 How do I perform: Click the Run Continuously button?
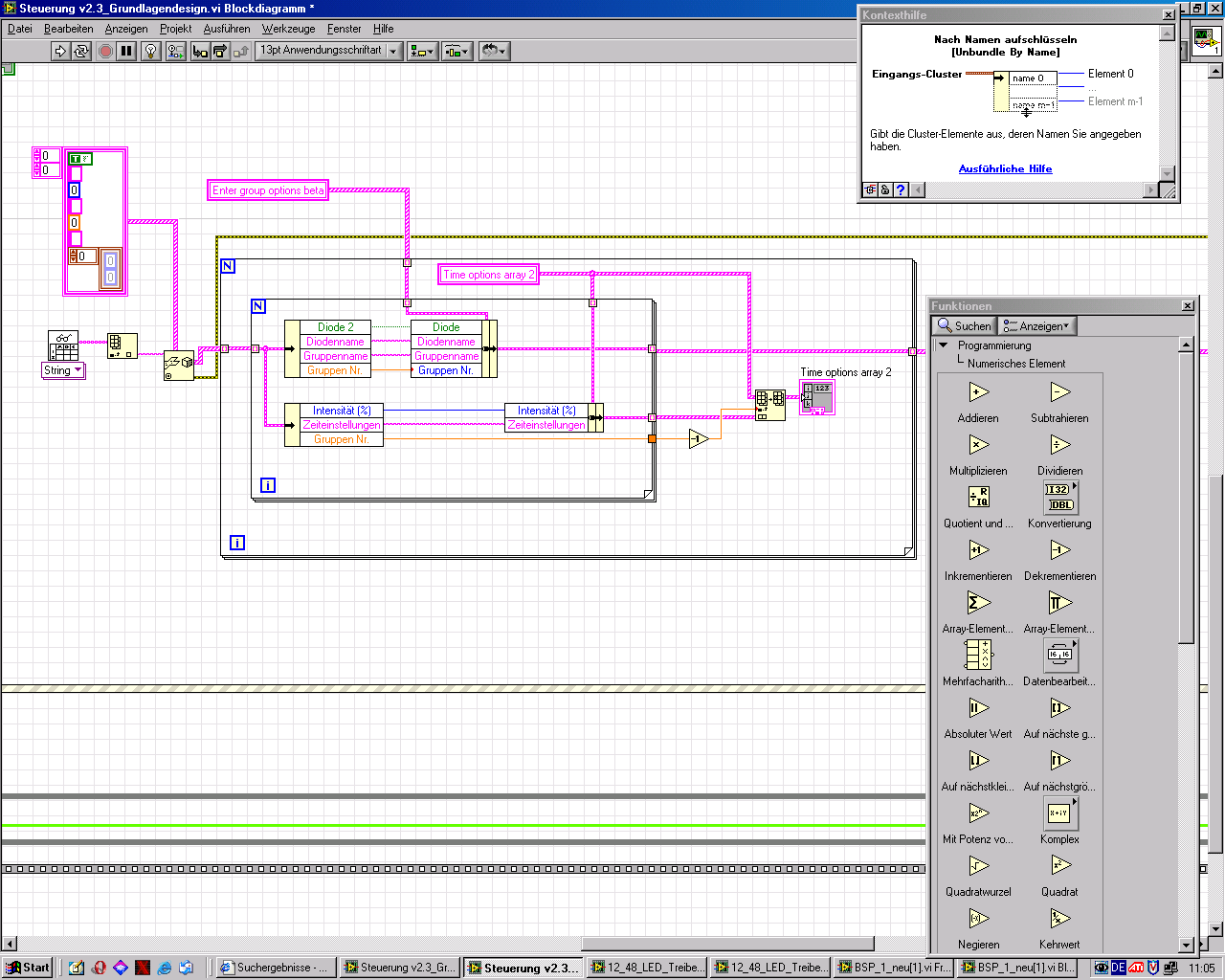(x=81, y=51)
